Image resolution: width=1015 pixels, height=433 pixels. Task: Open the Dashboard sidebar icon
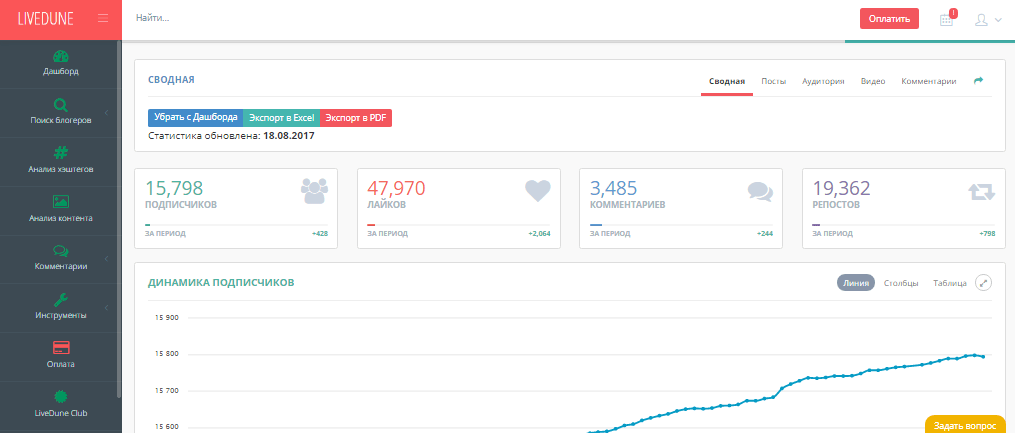tap(60, 56)
